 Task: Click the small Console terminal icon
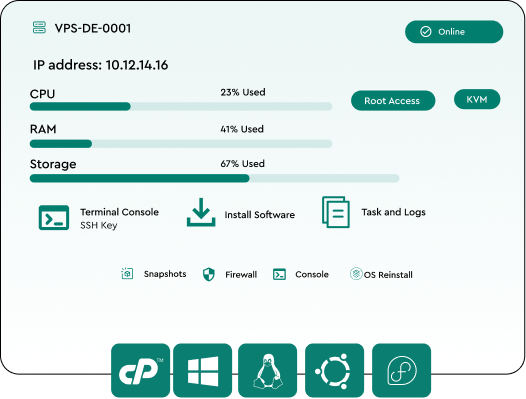279,274
